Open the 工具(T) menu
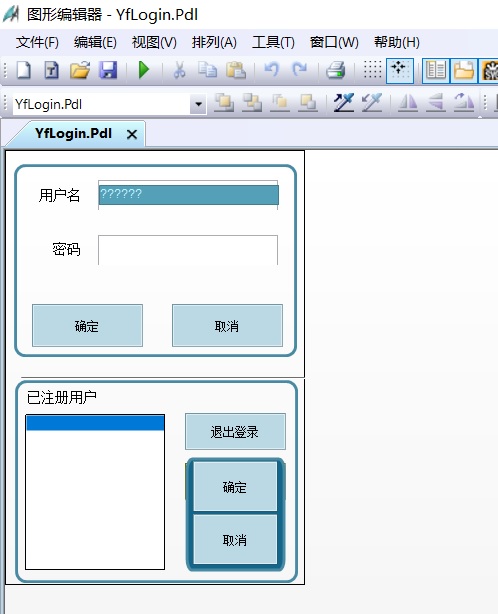Viewport: 498px width, 614px height. tap(273, 42)
